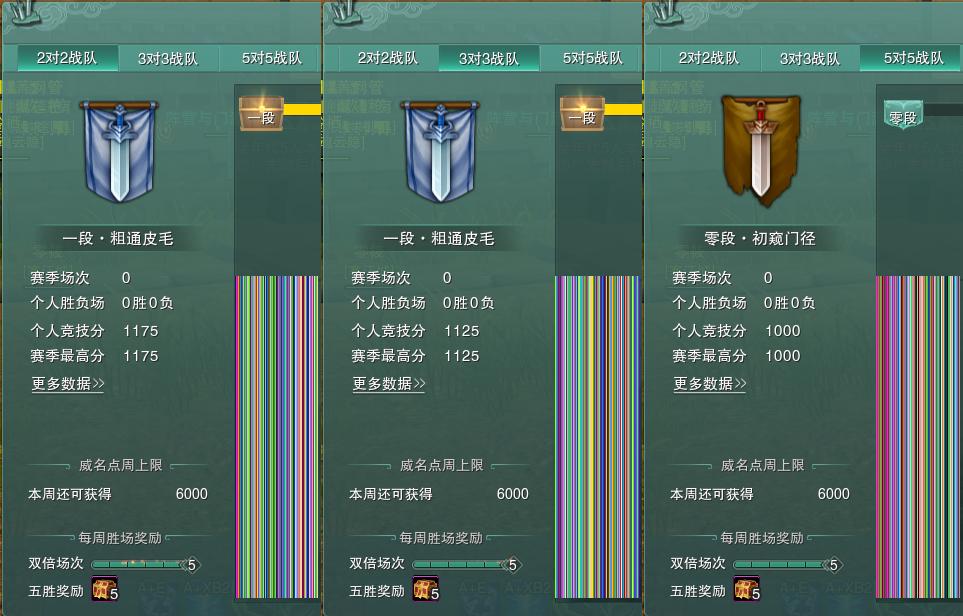Switch to 2对2战队 tab in left panel

[67, 58]
